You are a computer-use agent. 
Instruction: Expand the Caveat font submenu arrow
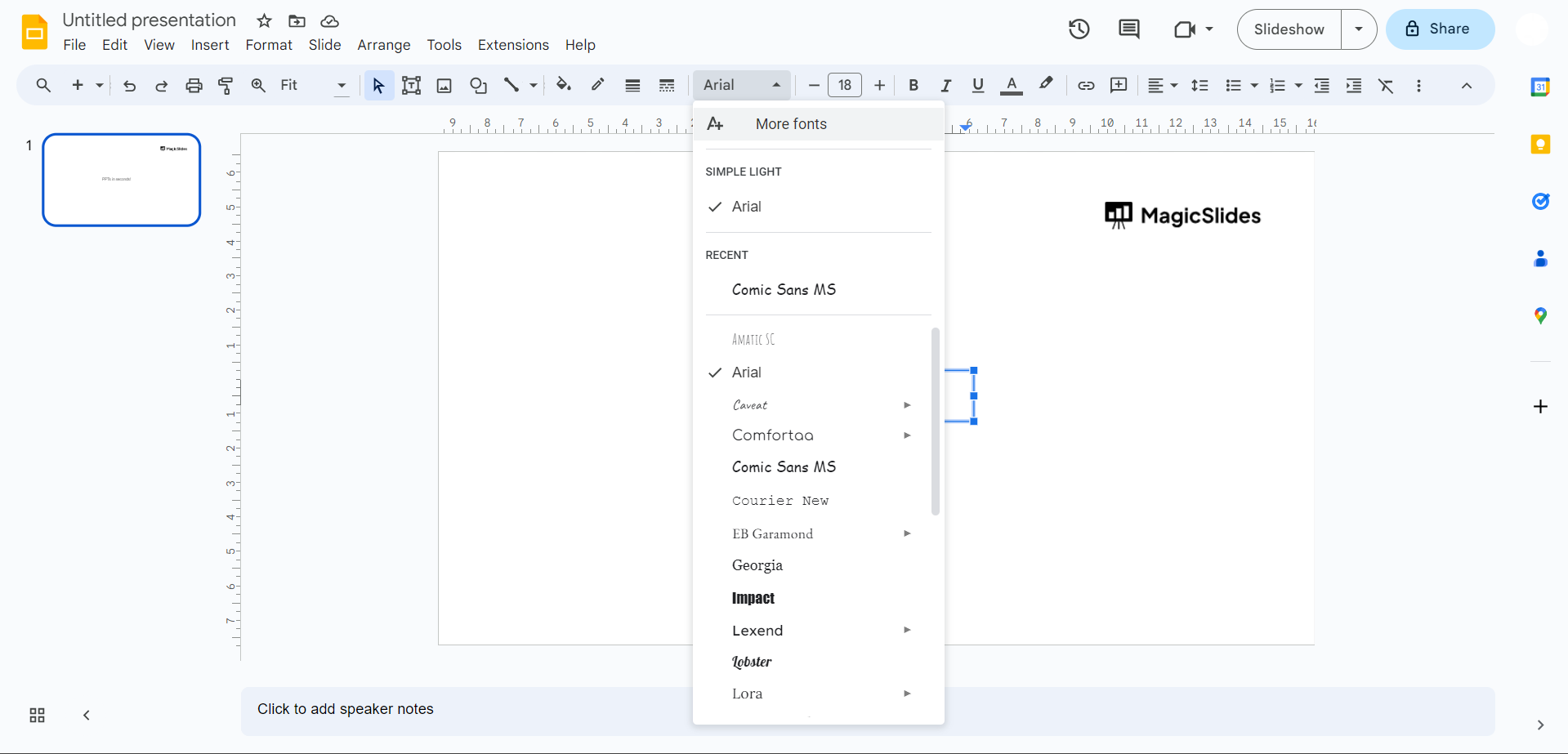pos(907,405)
